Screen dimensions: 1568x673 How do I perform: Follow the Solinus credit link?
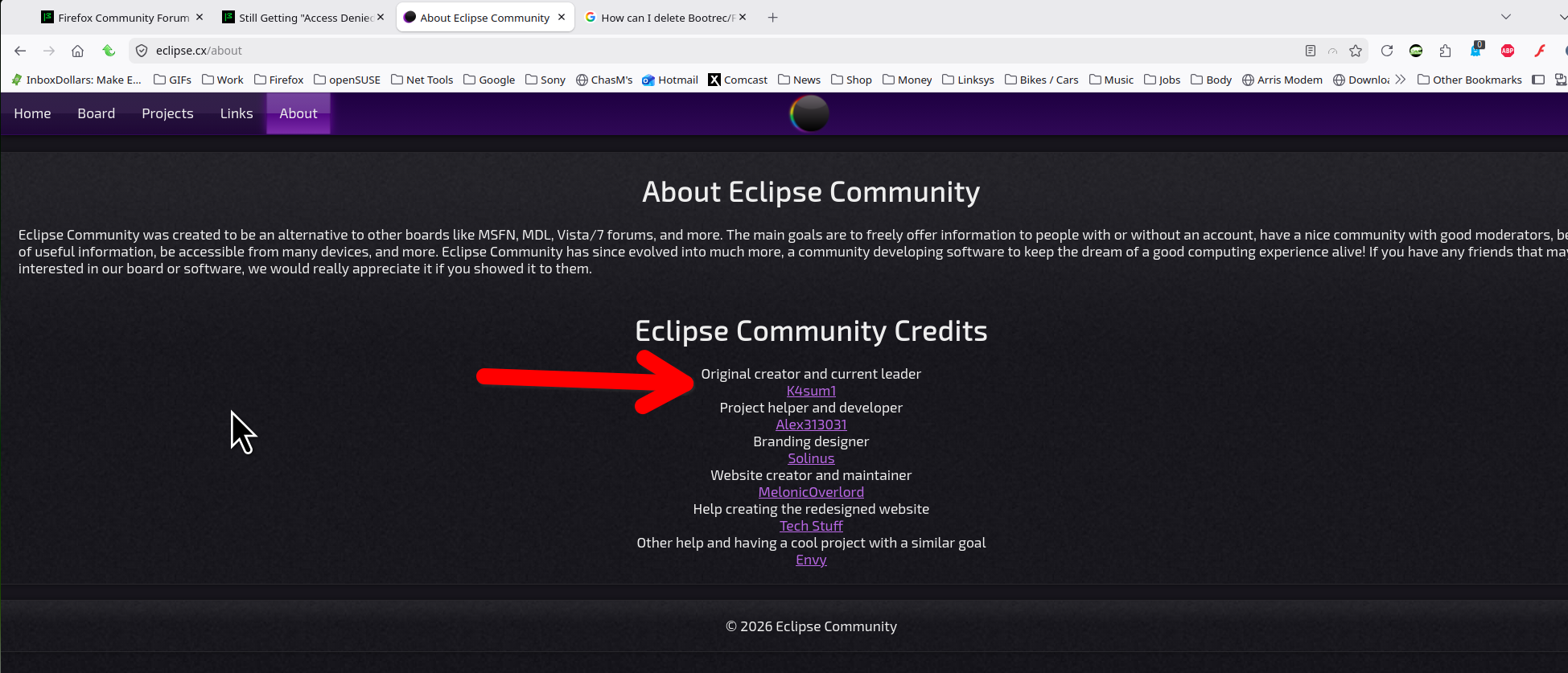click(x=811, y=458)
